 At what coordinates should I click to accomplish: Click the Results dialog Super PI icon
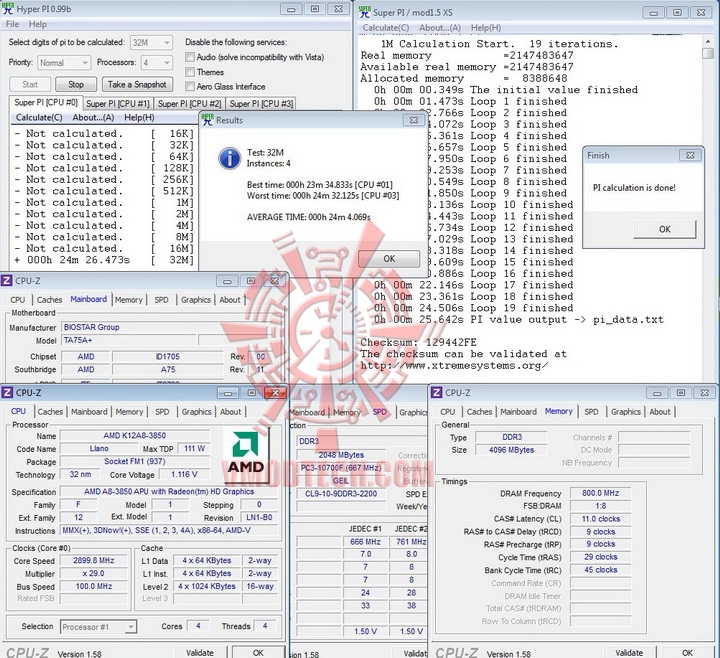click(208, 119)
